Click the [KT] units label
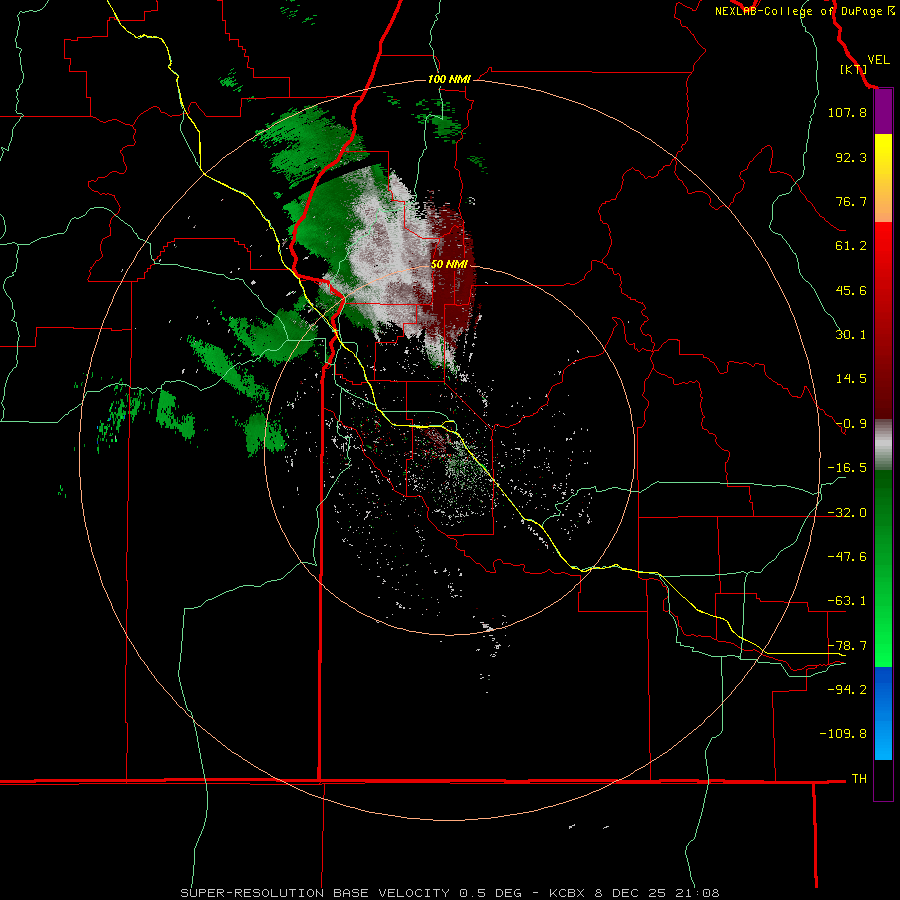This screenshot has height=900, width=900. pyautogui.click(x=853, y=69)
